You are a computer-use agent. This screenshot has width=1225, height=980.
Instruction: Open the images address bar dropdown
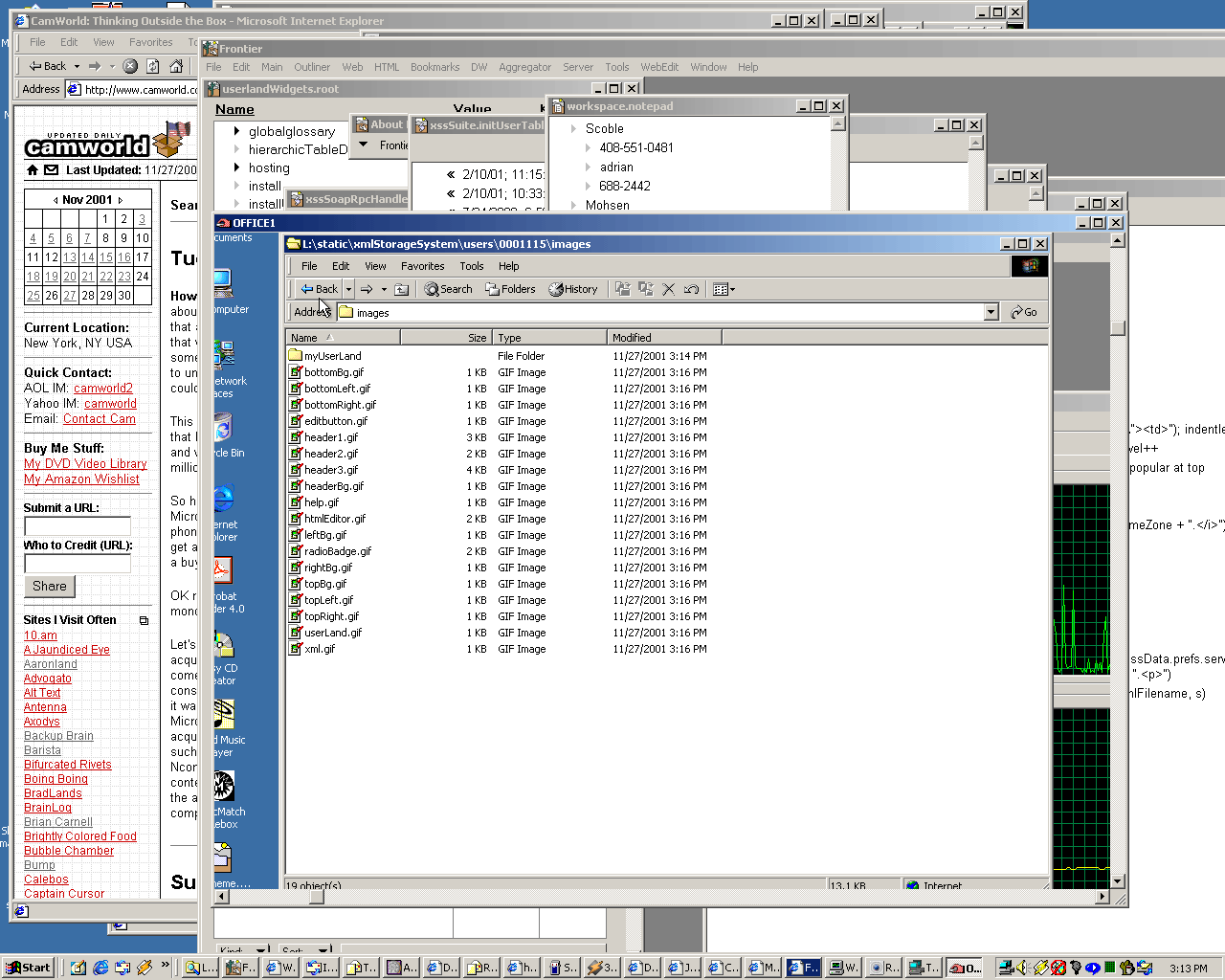991,312
